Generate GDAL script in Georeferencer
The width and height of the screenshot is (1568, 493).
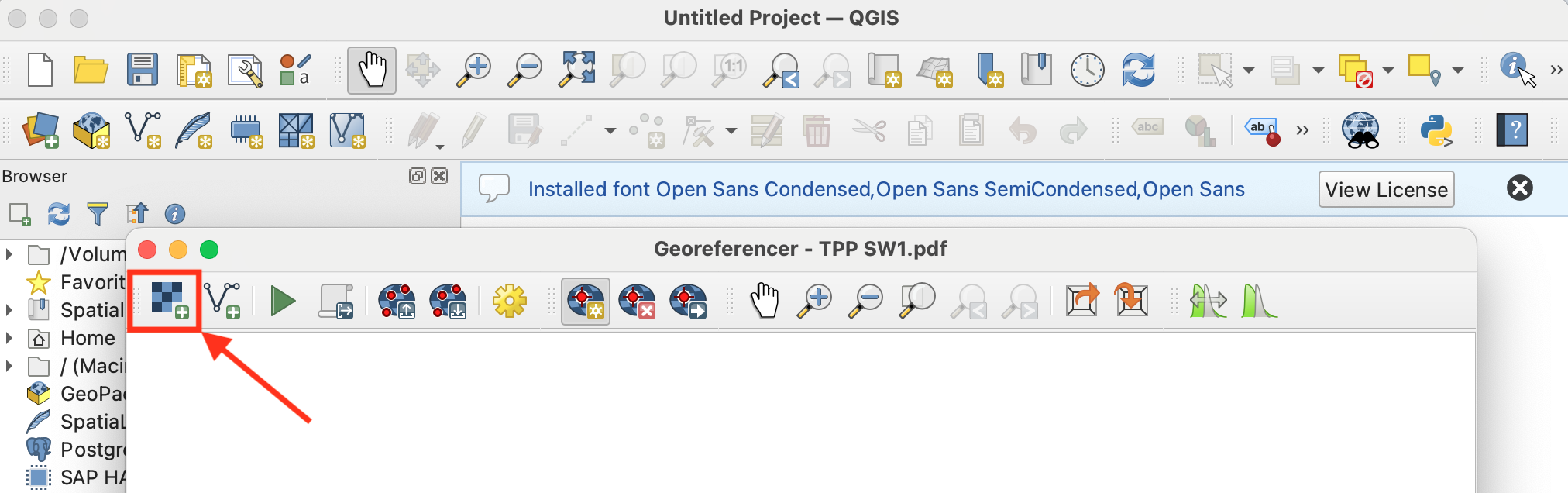336,301
